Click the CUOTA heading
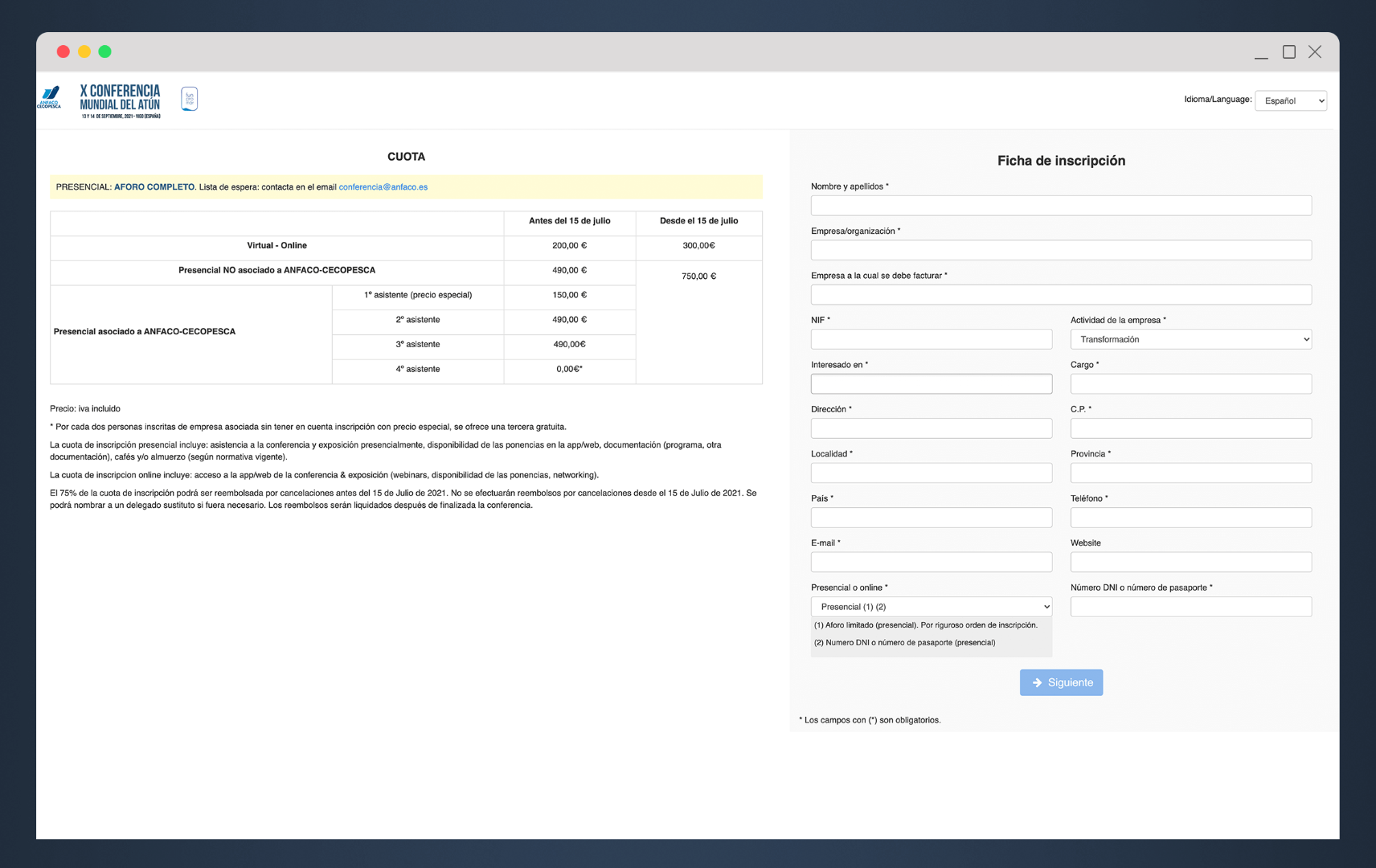Screen dimensions: 1376x868 (406, 157)
